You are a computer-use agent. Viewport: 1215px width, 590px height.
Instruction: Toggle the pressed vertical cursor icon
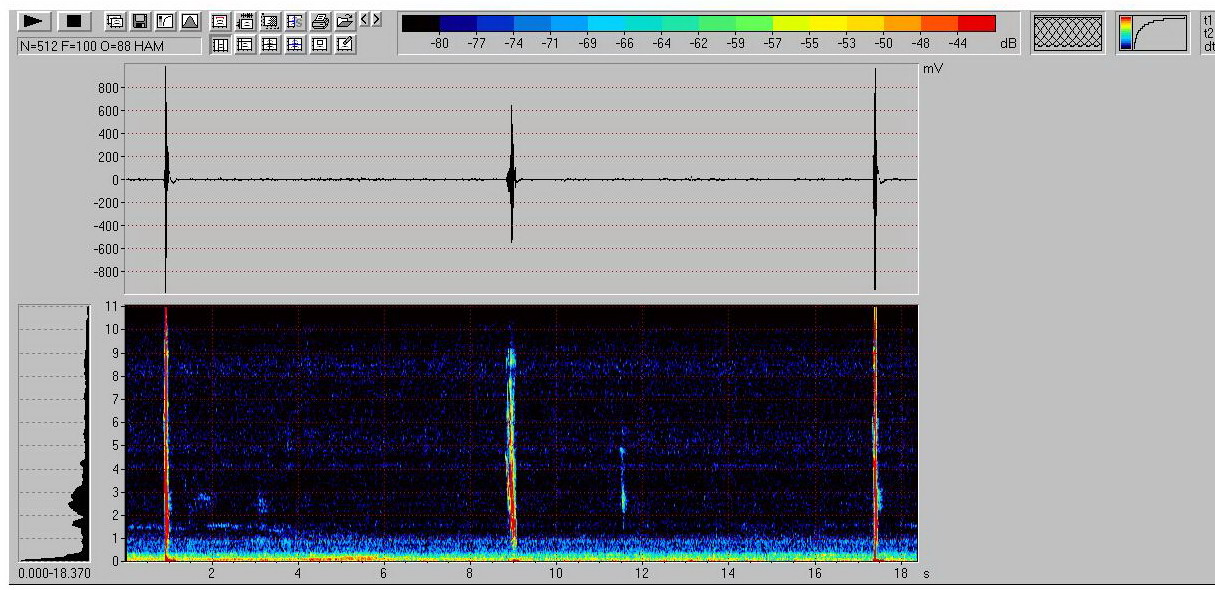(220, 44)
